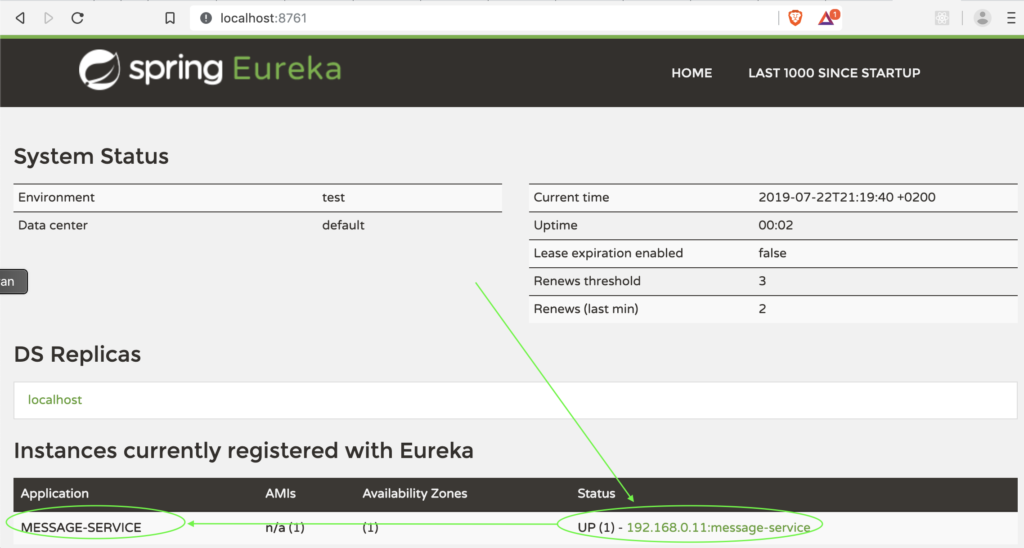Image resolution: width=1024 pixels, height=548 pixels.
Task: Open the localhost replica link
Action: pyautogui.click(x=55, y=400)
